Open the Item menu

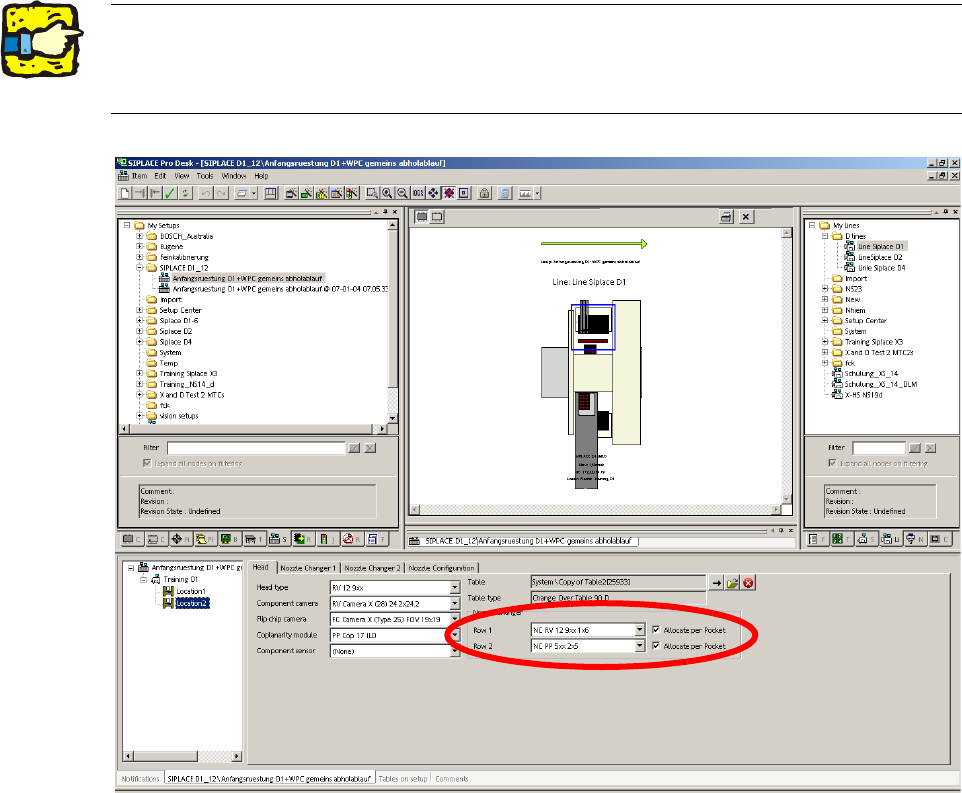(139, 176)
